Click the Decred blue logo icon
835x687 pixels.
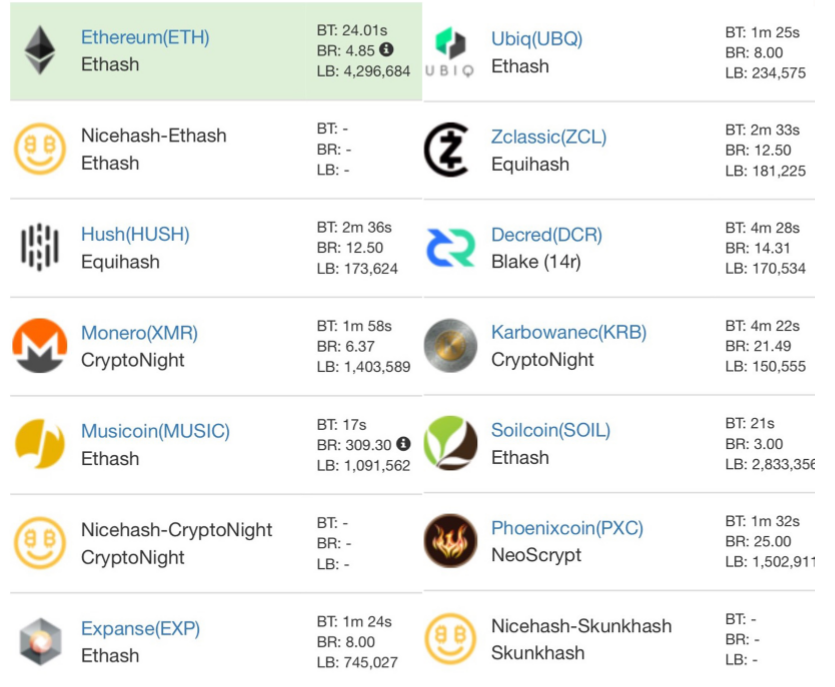(x=450, y=248)
